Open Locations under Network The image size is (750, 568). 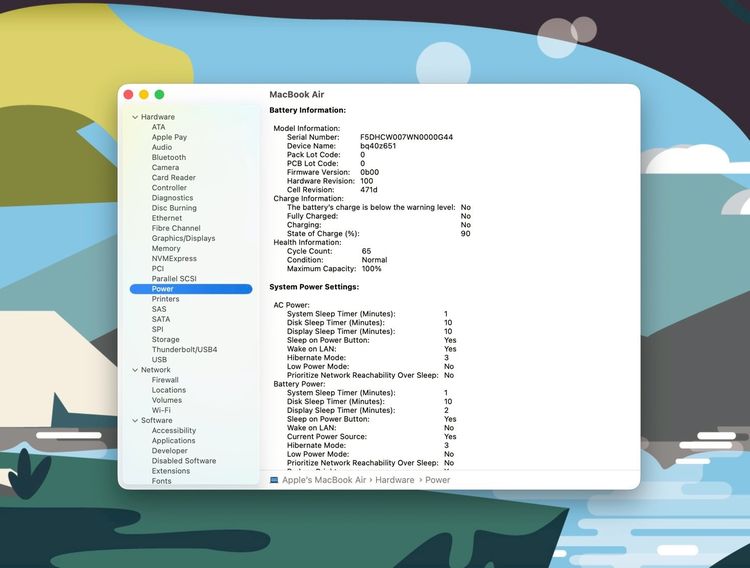click(x=169, y=390)
